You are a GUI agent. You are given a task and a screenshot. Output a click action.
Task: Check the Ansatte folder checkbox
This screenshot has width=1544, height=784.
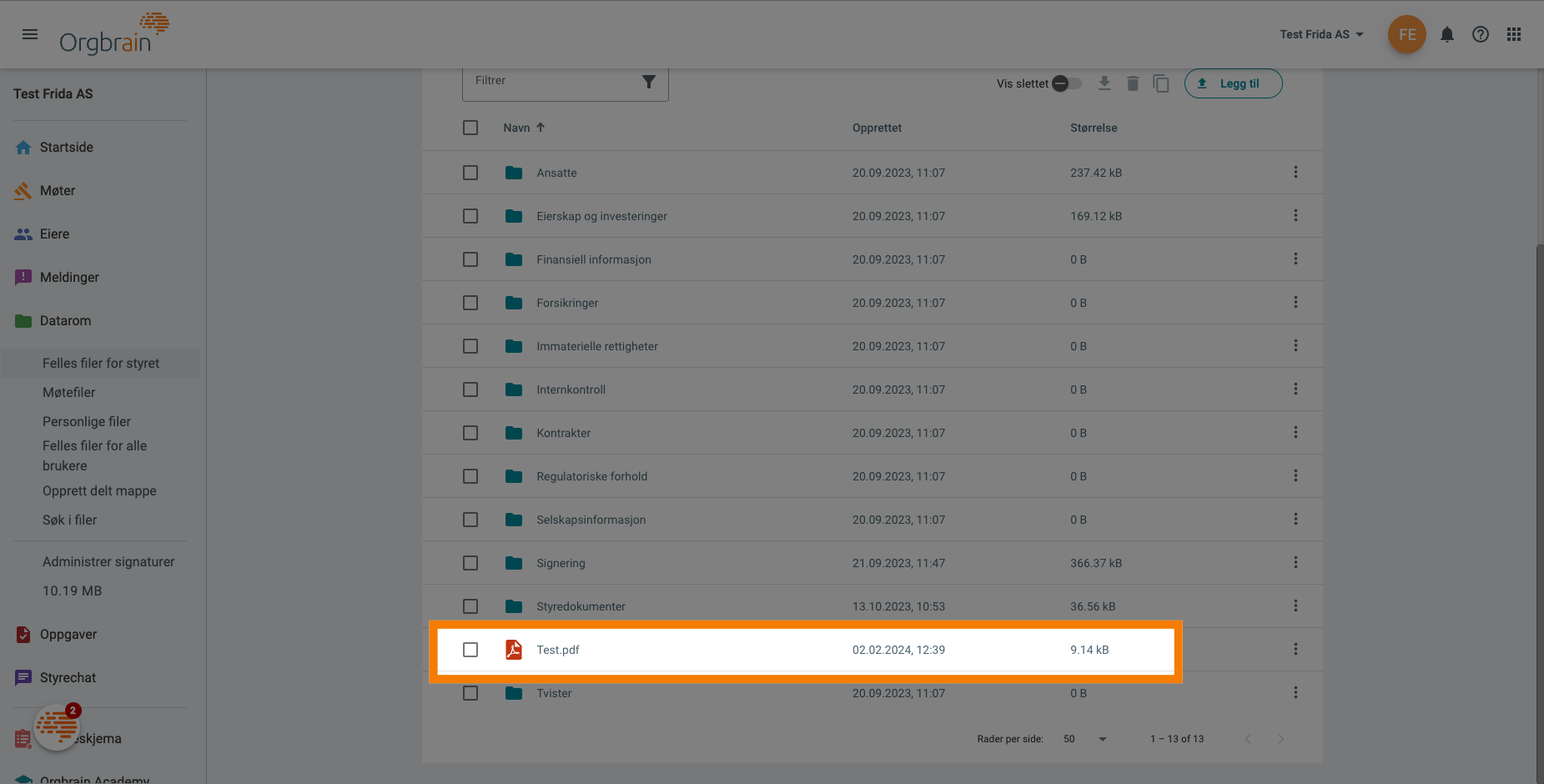[470, 173]
